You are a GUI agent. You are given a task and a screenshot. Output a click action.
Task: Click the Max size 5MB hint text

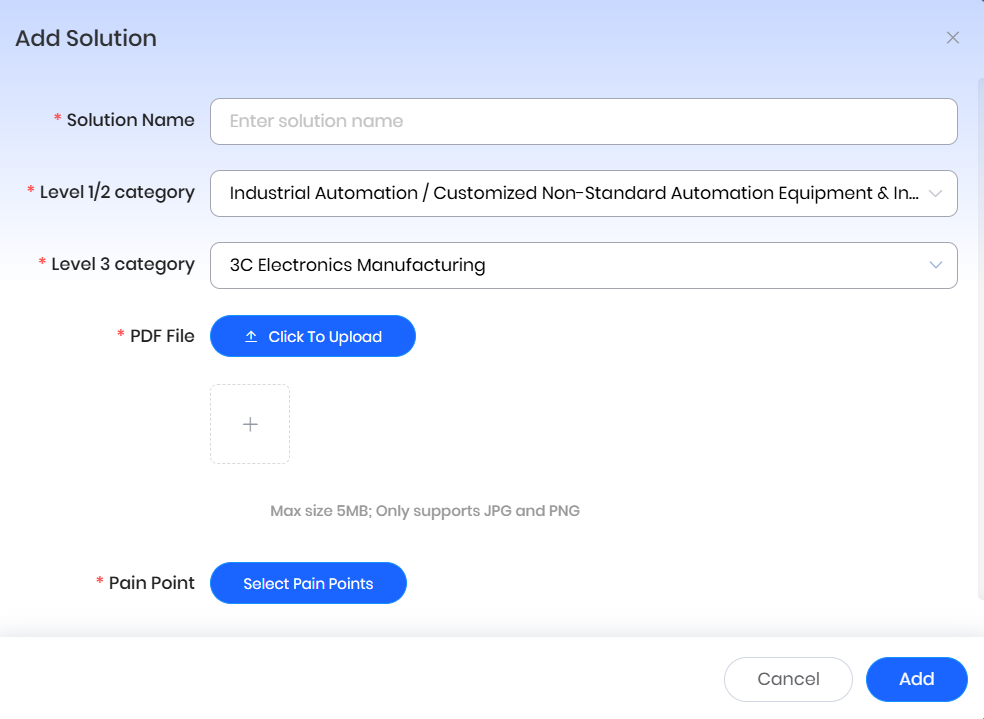pos(425,511)
